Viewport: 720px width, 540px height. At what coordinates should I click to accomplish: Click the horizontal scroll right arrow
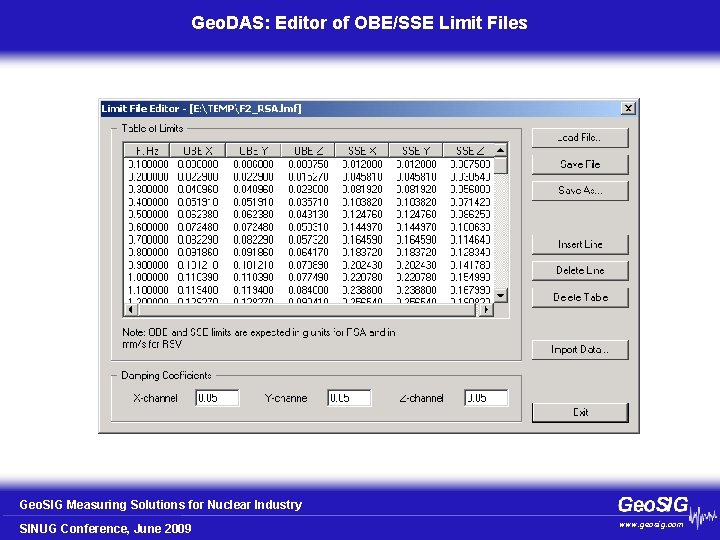click(x=486, y=309)
